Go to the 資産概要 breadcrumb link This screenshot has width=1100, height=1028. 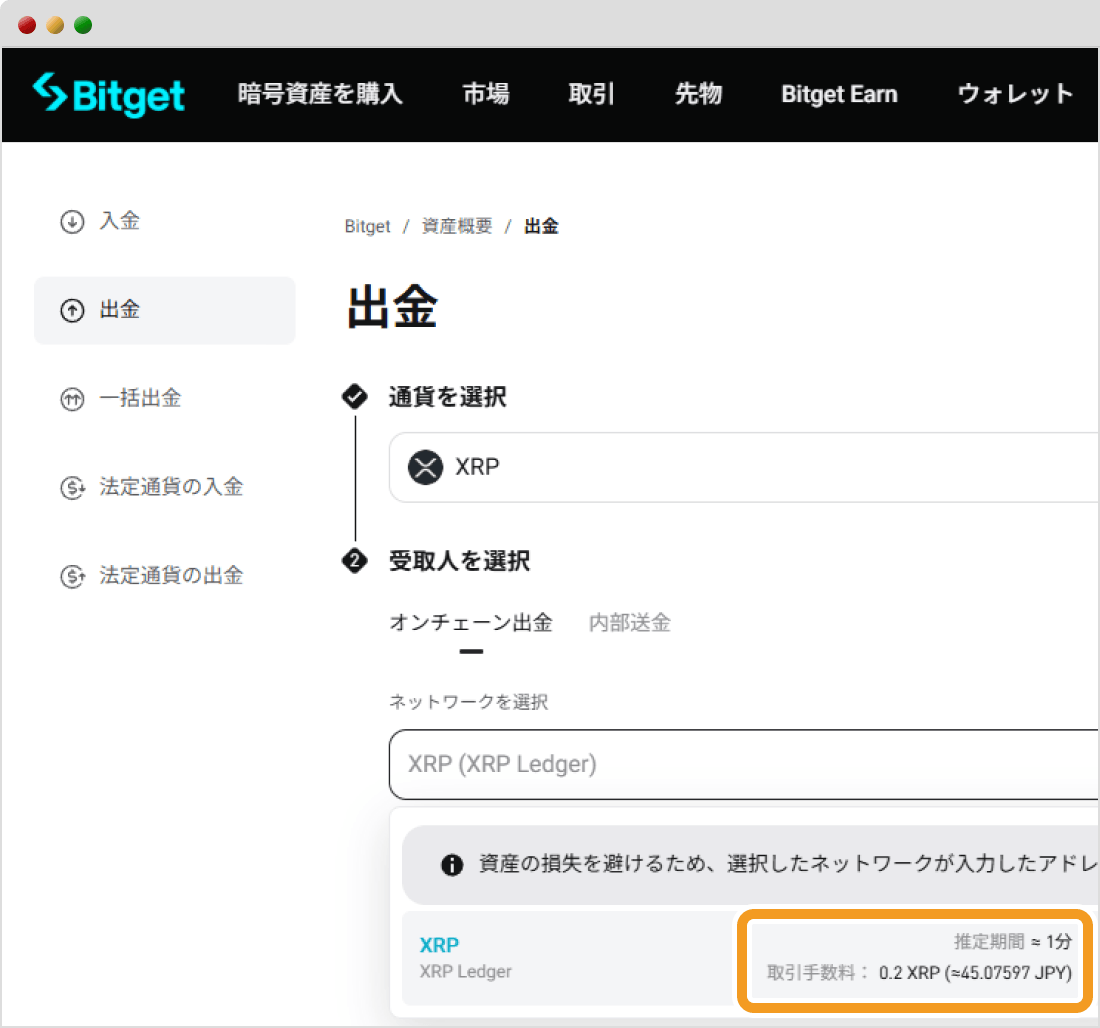tap(457, 226)
